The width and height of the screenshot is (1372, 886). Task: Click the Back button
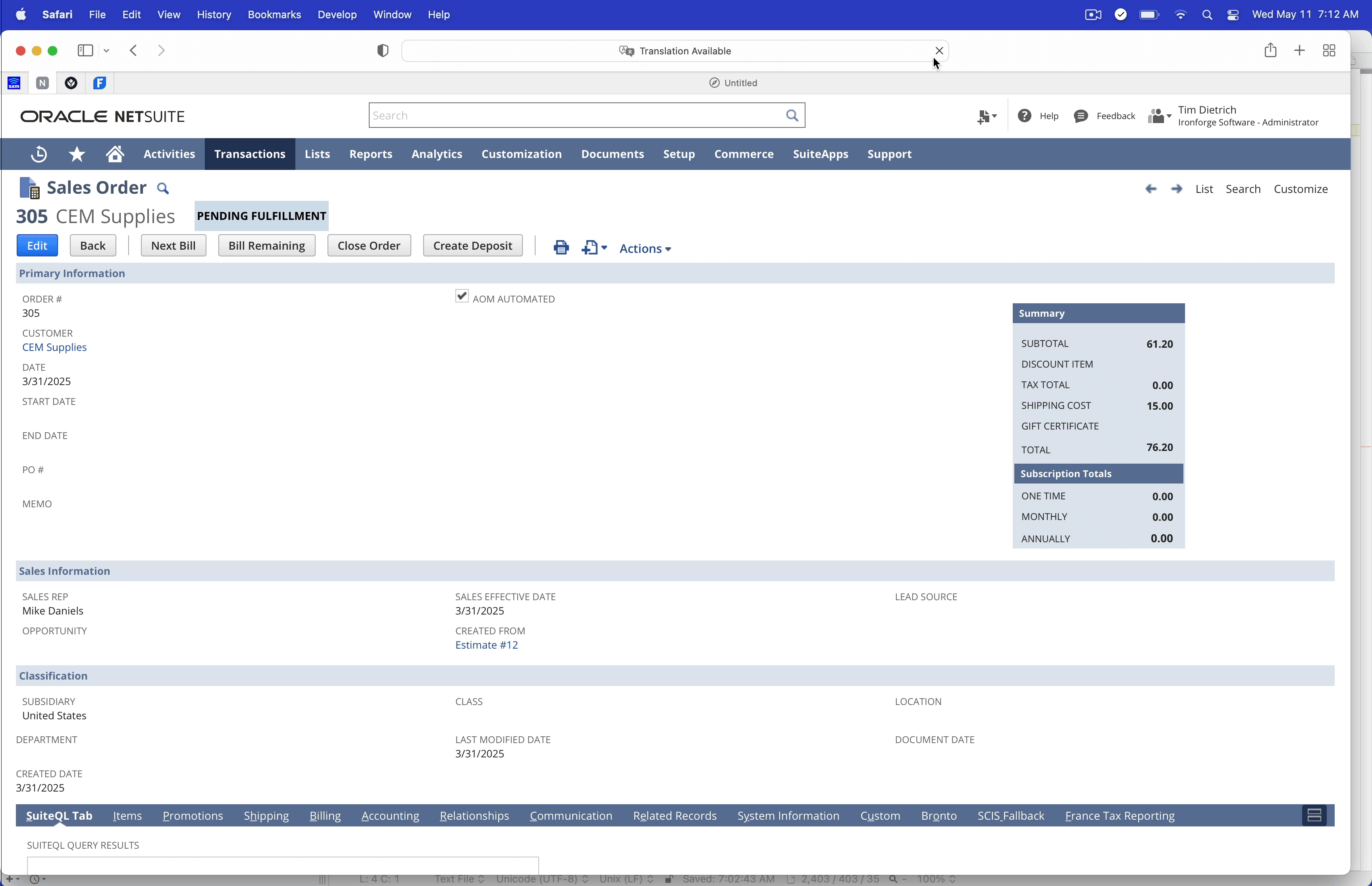(x=92, y=246)
